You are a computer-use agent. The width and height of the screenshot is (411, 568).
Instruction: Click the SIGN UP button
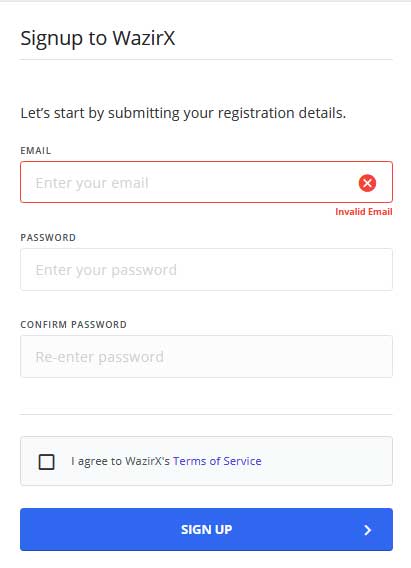point(206,529)
